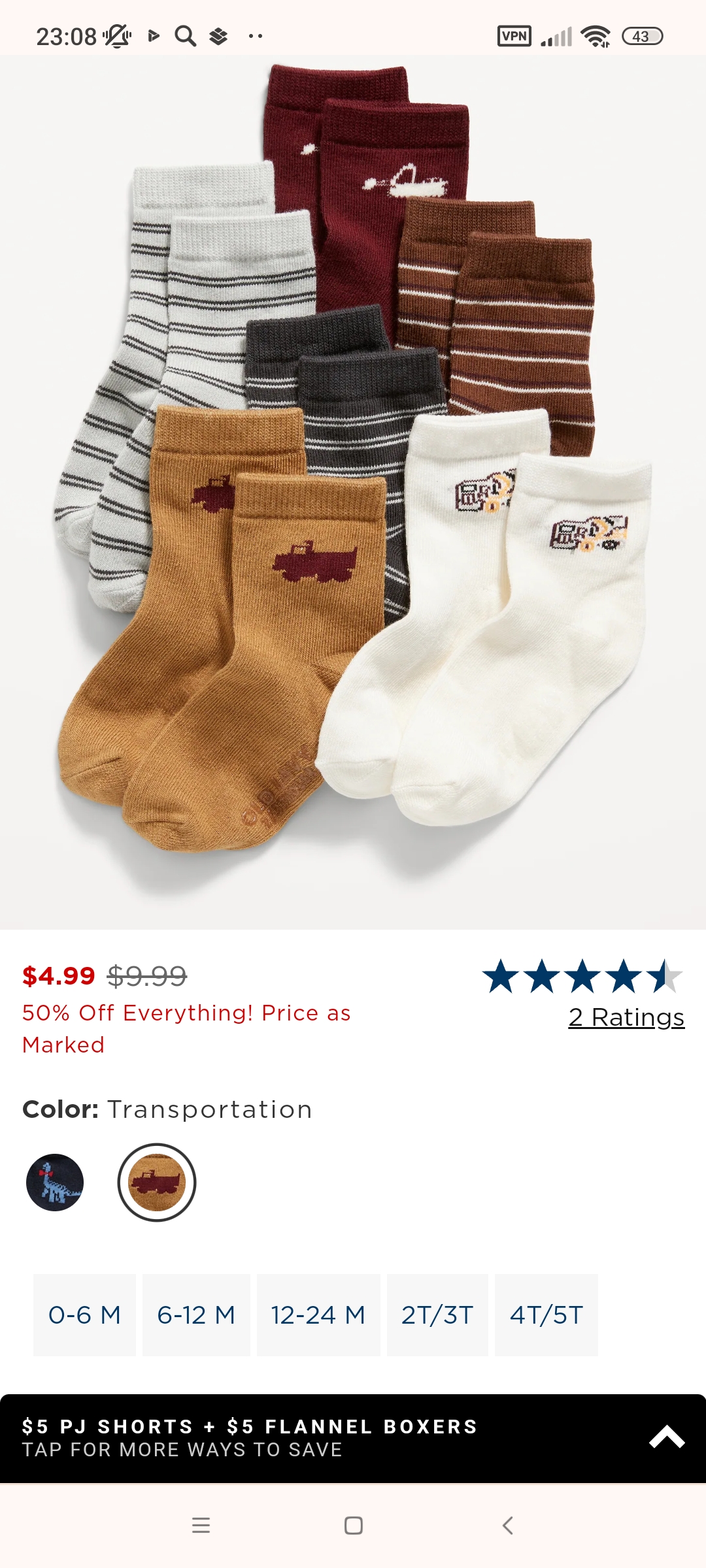The image size is (706, 1568).
Task: Select size 6-12 M
Action: click(196, 1315)
